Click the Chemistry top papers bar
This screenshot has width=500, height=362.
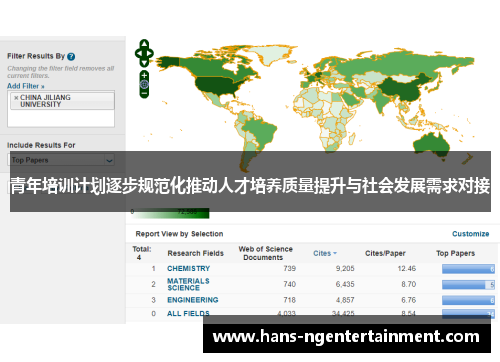(x=468, y=269)
